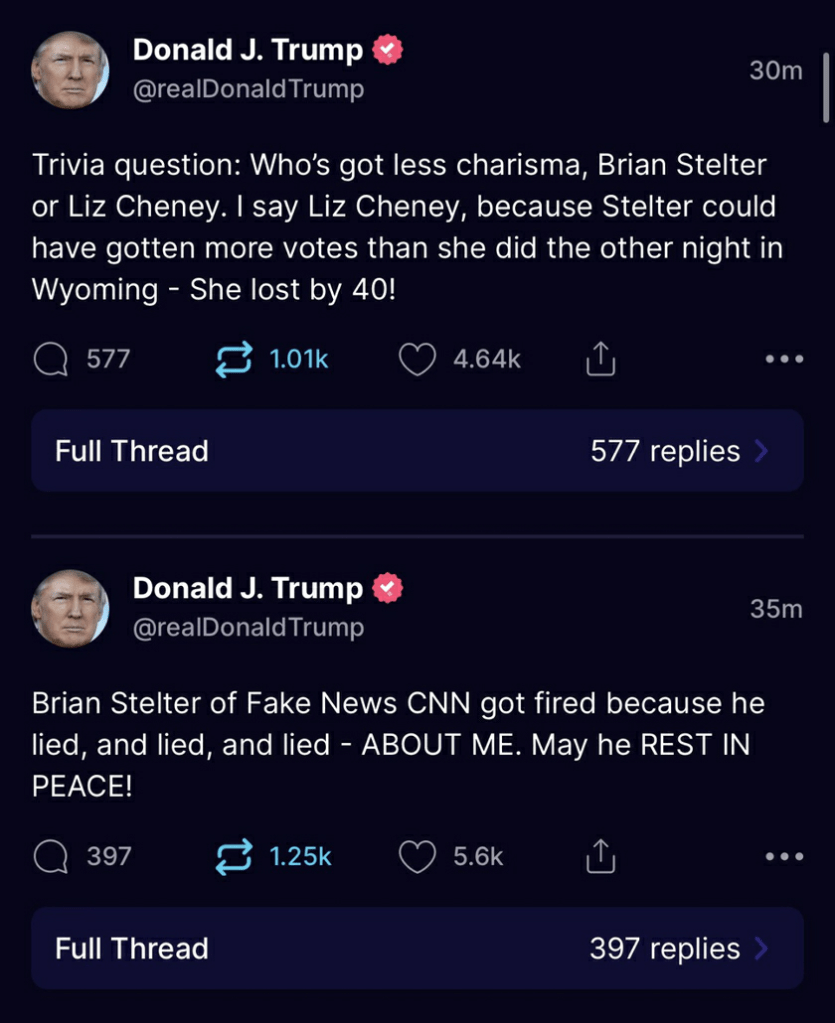Open more options on REST IN PEACE post
The width and height of the screenshot is (835, 1023).
point(784,857)
